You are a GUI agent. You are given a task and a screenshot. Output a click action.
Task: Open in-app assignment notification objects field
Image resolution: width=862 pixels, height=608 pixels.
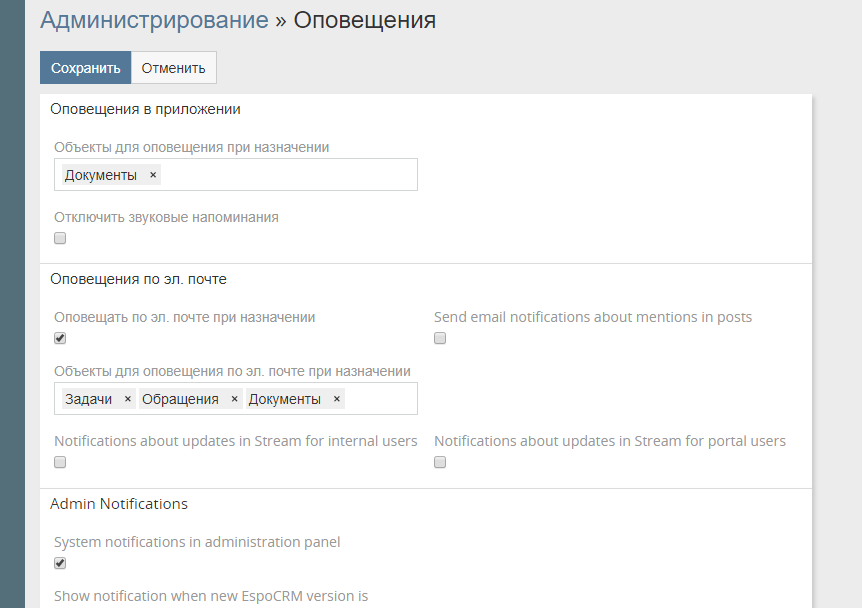[290, 175]
